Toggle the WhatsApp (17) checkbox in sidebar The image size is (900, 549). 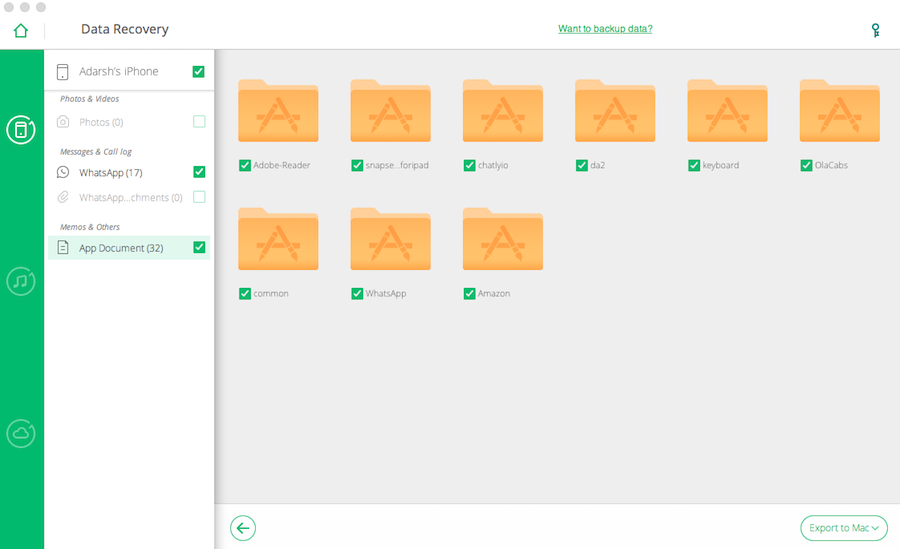click(199, 172)
